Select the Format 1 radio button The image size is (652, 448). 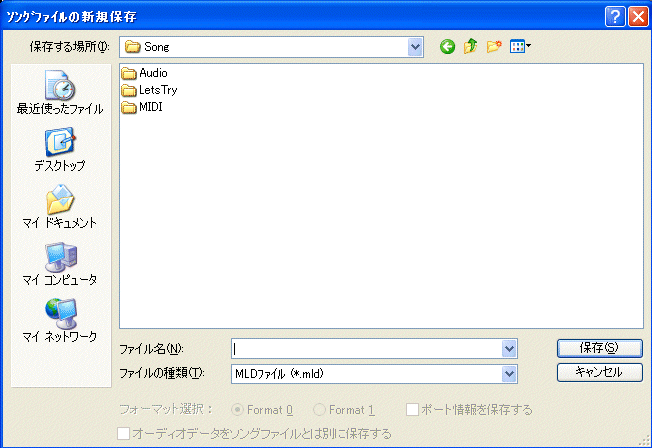pos(319,410)
